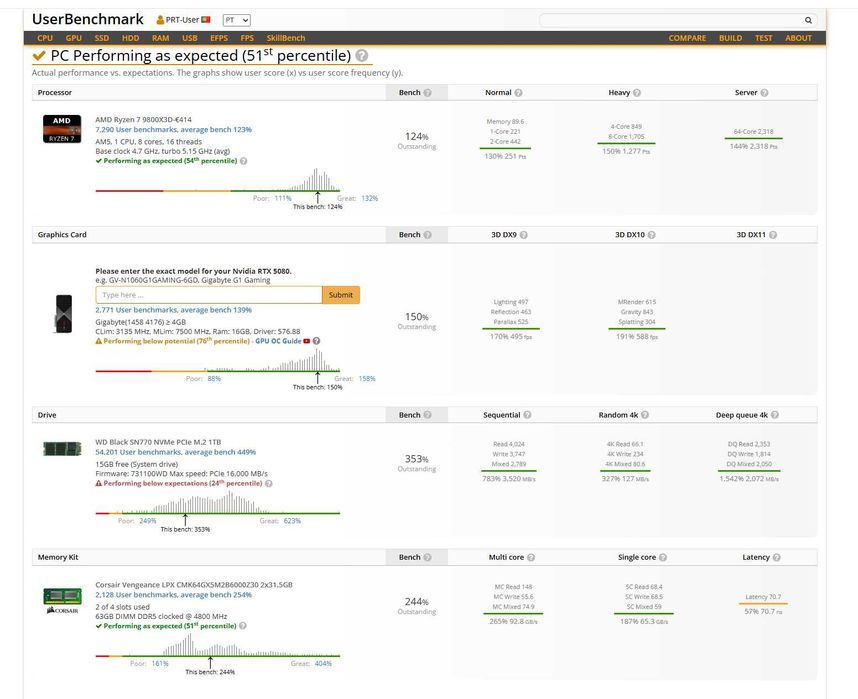Click the AMD Ryzen 7 processor thumbnail
The image size is (858, 699).
(x=62, y=129)
